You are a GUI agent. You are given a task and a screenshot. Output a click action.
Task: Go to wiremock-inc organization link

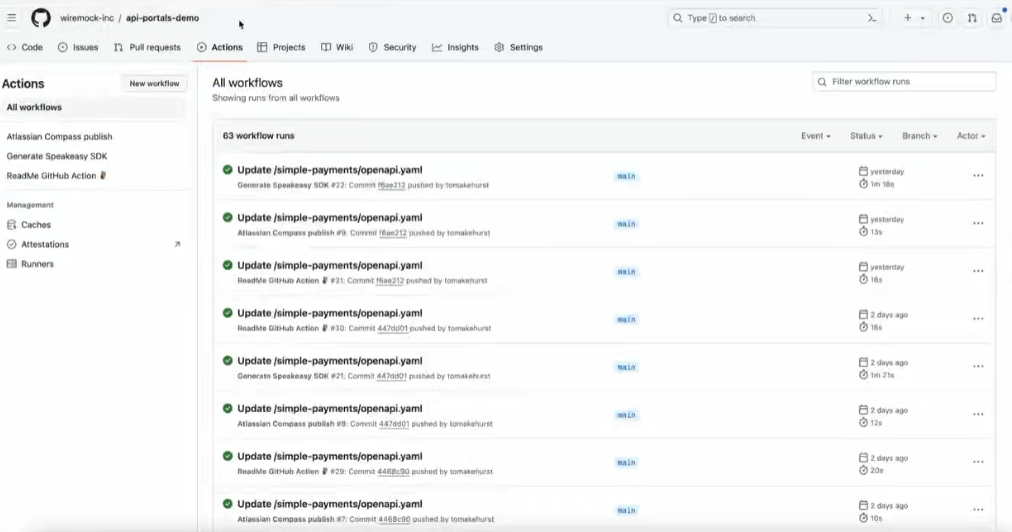[86, 18]
